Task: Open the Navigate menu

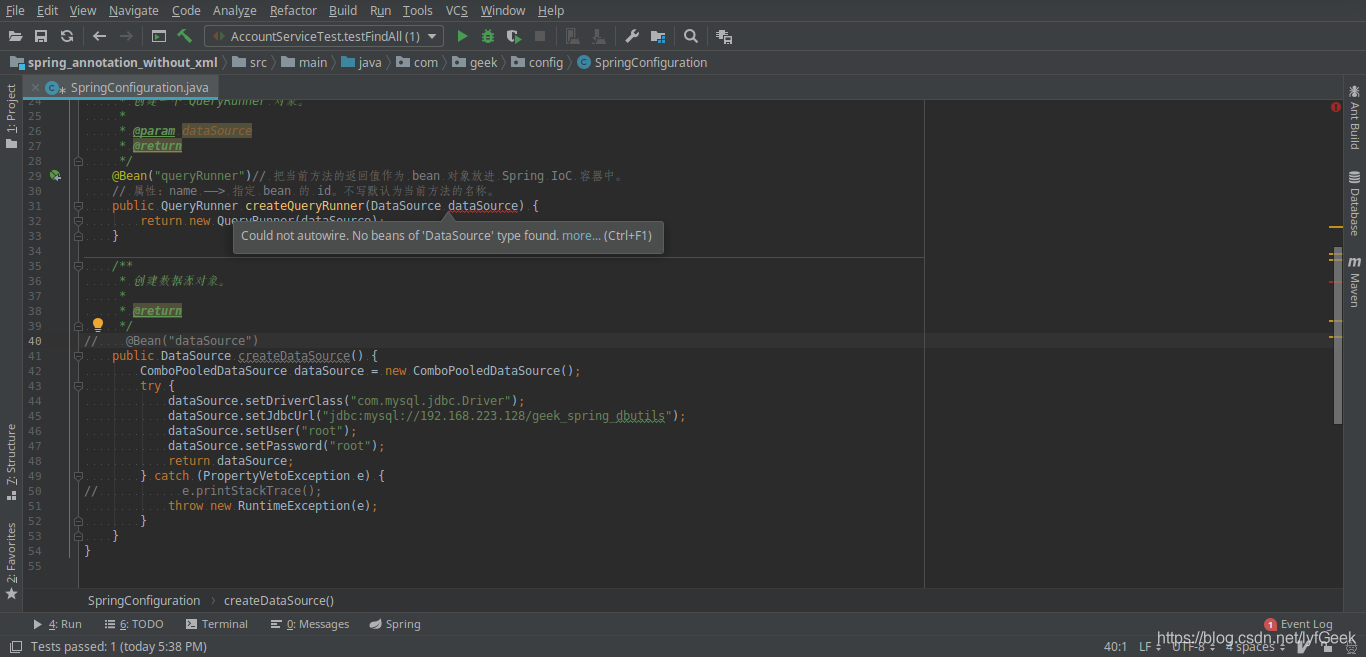Action: point(134,10)
